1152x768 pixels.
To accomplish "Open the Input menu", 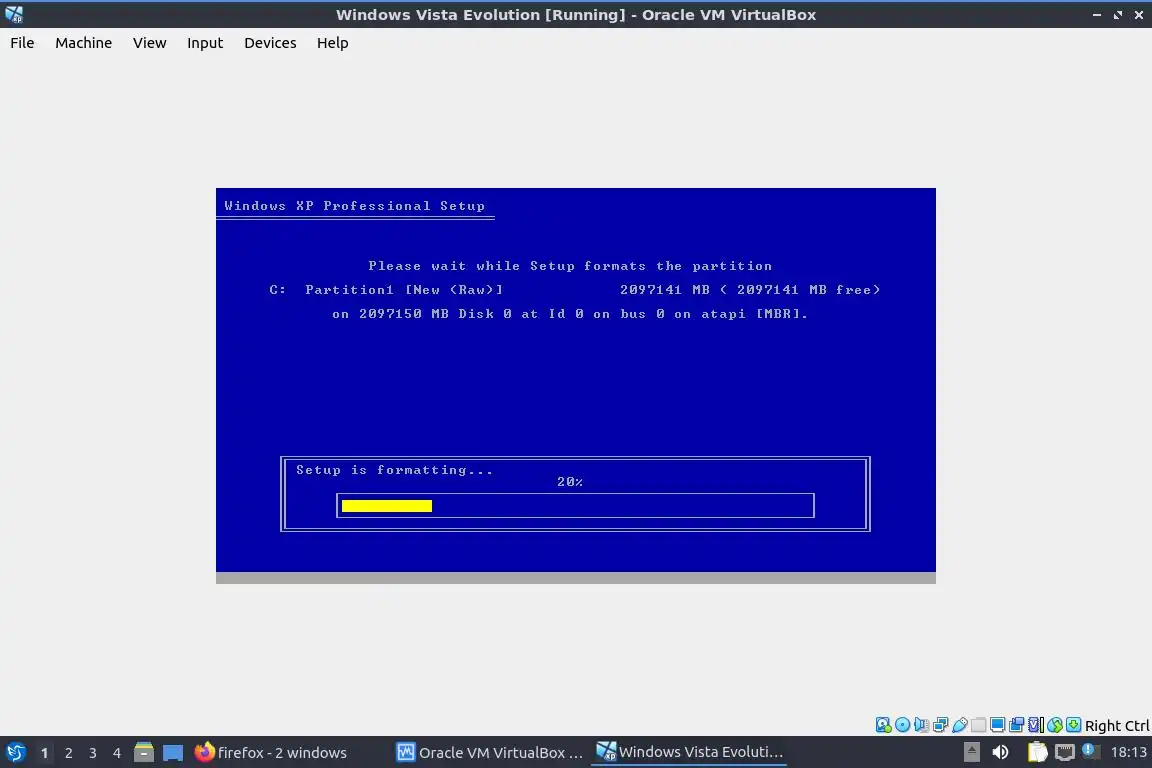I will (204, 43).
